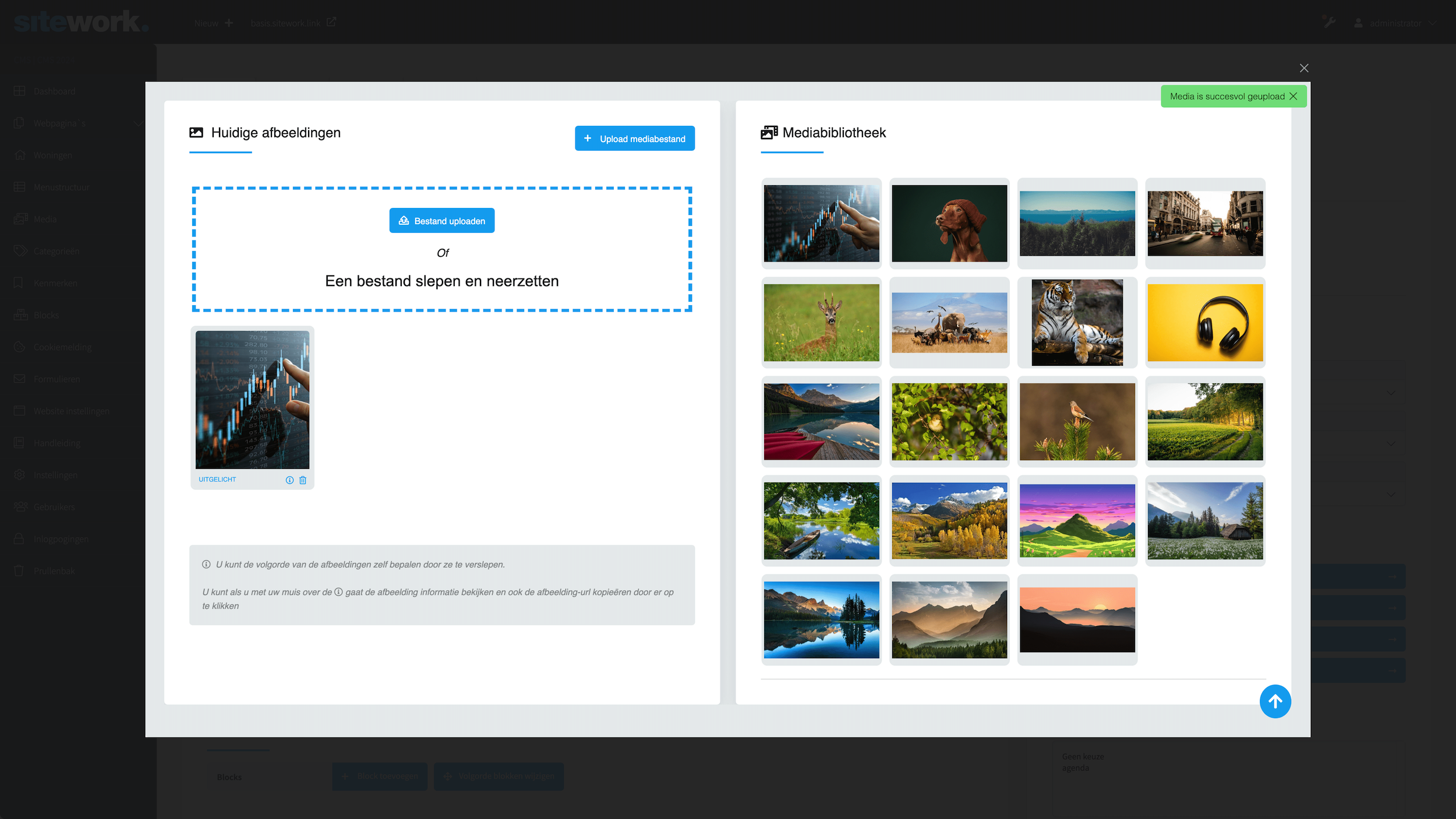Dismiss the 'Media is succesvol geupload' notification
The width and height of the screenshot is (1456, 819).
(1294, 96)
